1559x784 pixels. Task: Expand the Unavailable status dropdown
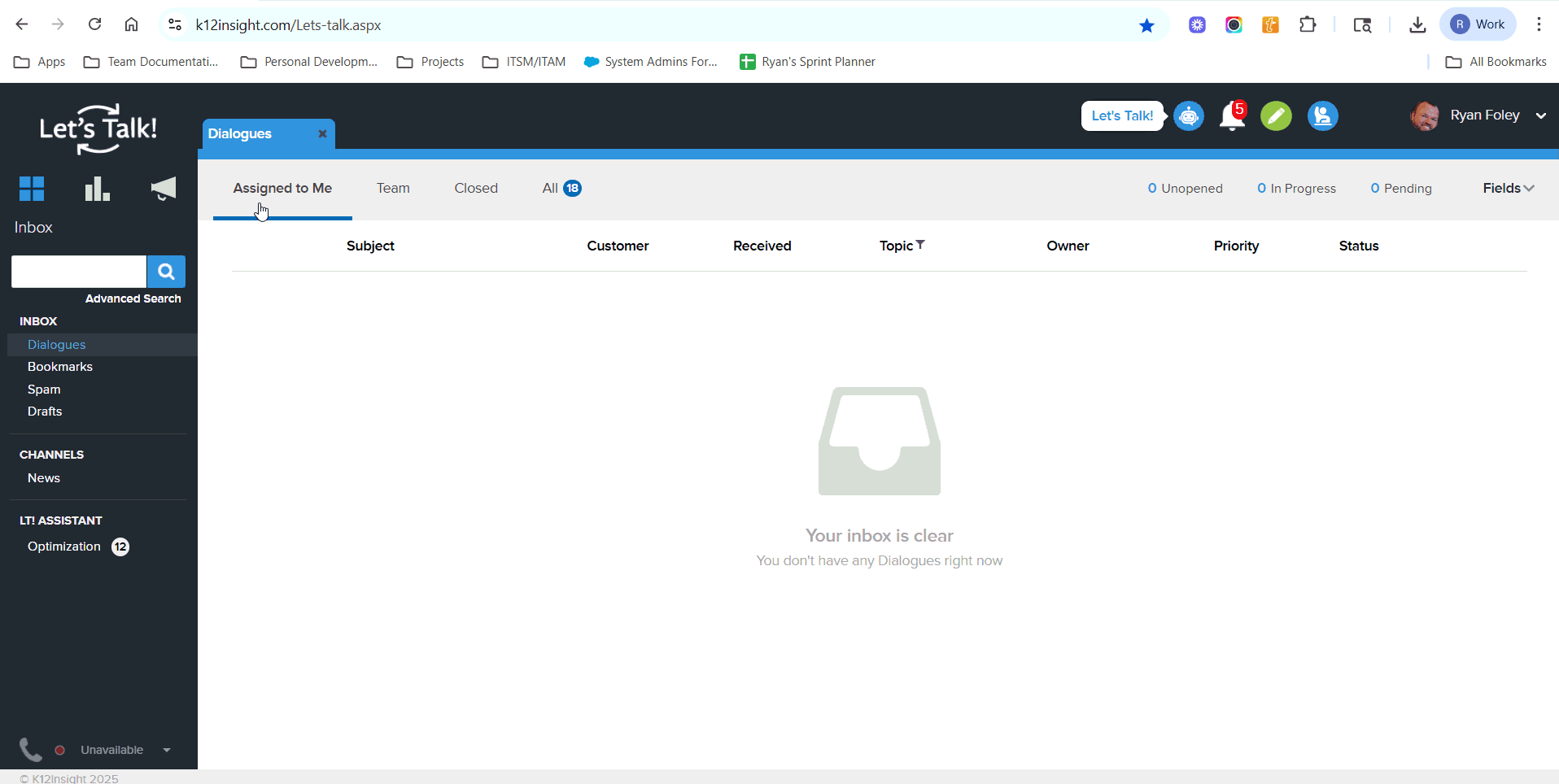point(167,750)
